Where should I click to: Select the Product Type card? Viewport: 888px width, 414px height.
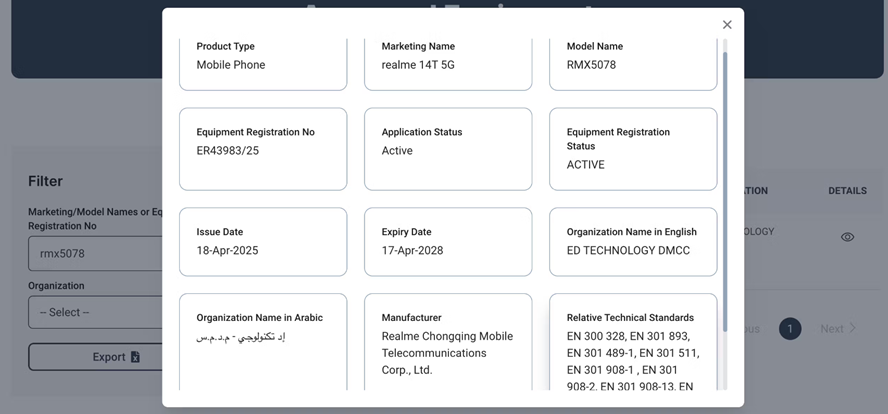(263, 62)
